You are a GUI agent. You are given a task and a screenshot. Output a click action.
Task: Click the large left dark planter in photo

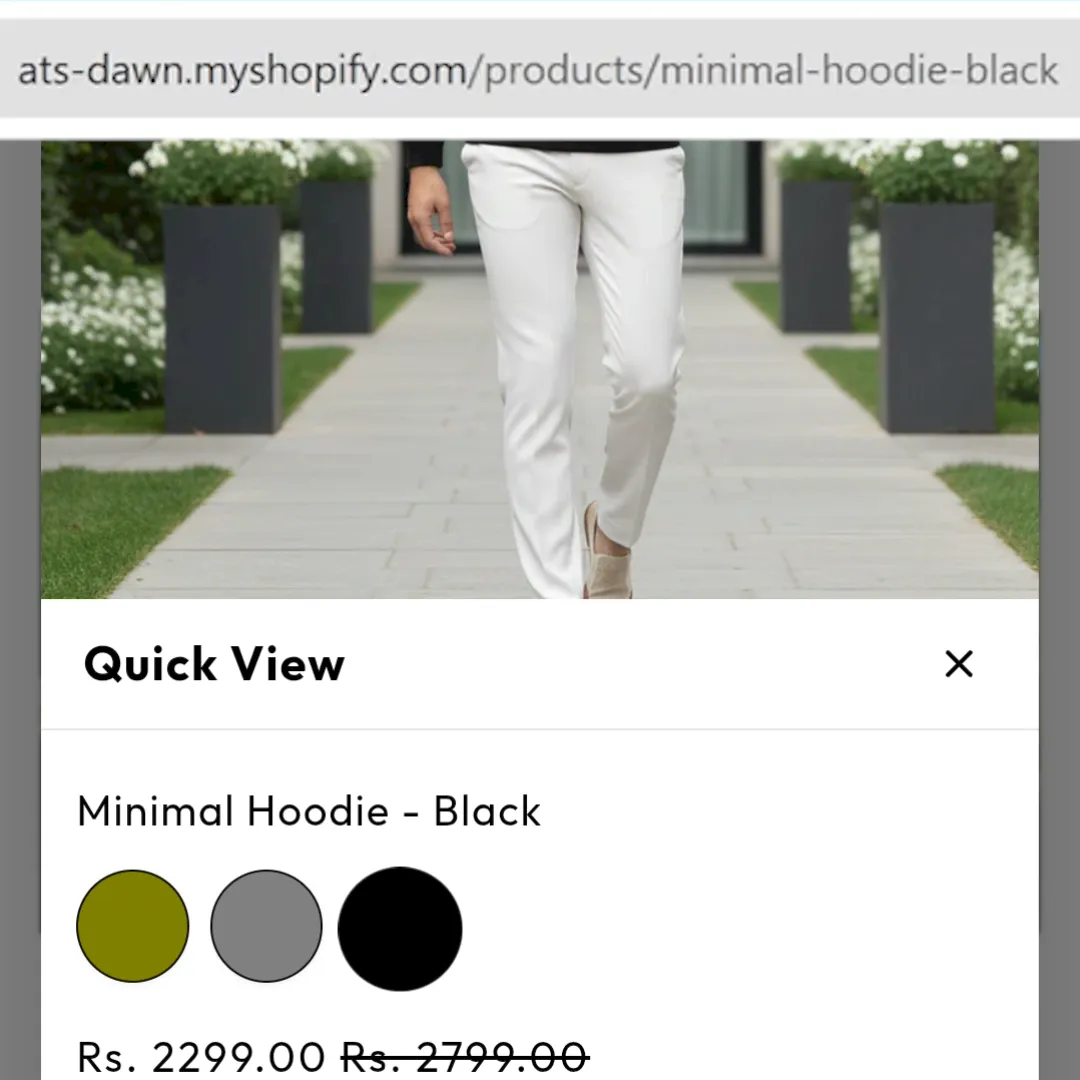click(x=222, y=318)
